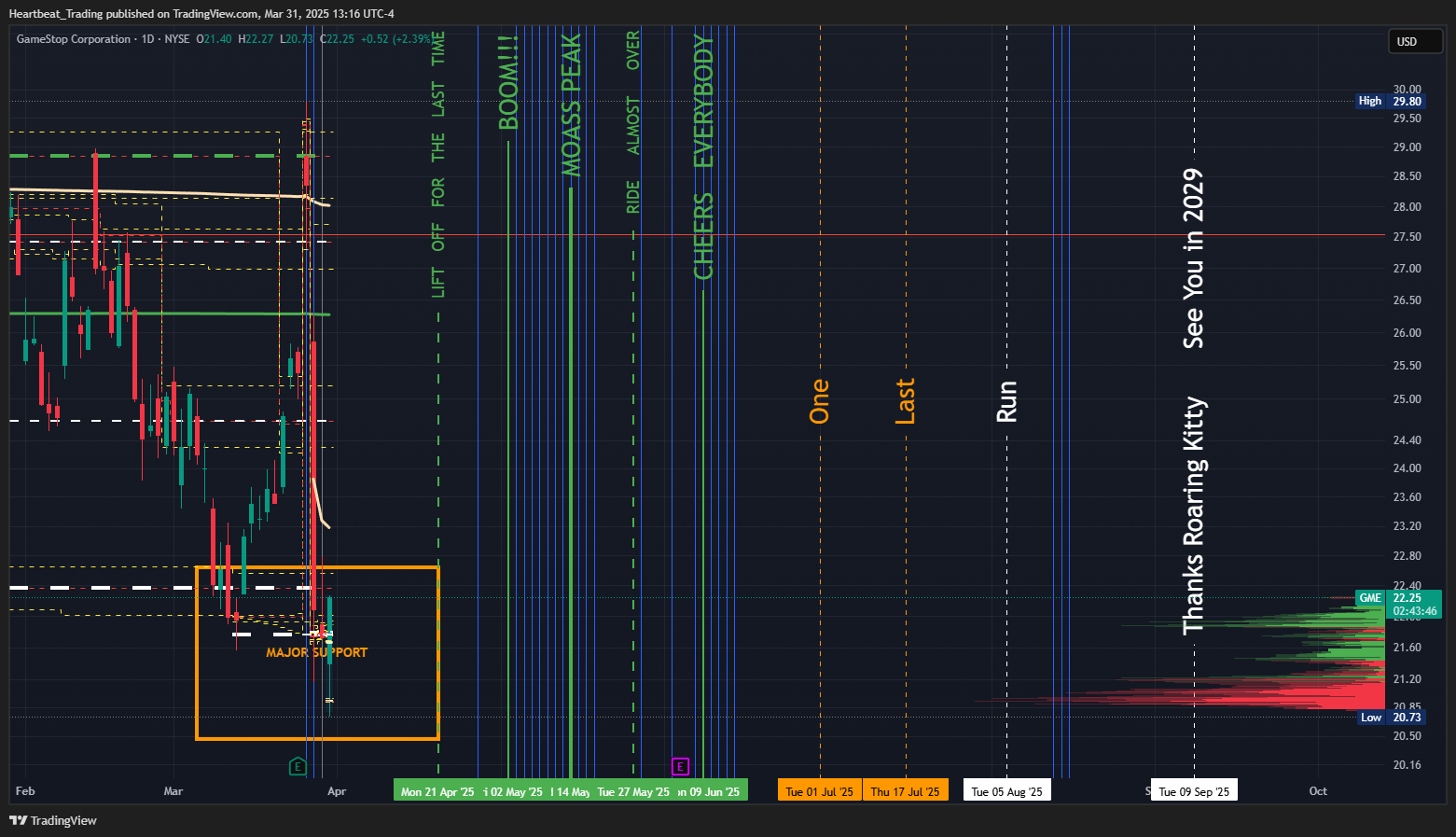Click the TradingView logo at bottom left

coord(53,820)
